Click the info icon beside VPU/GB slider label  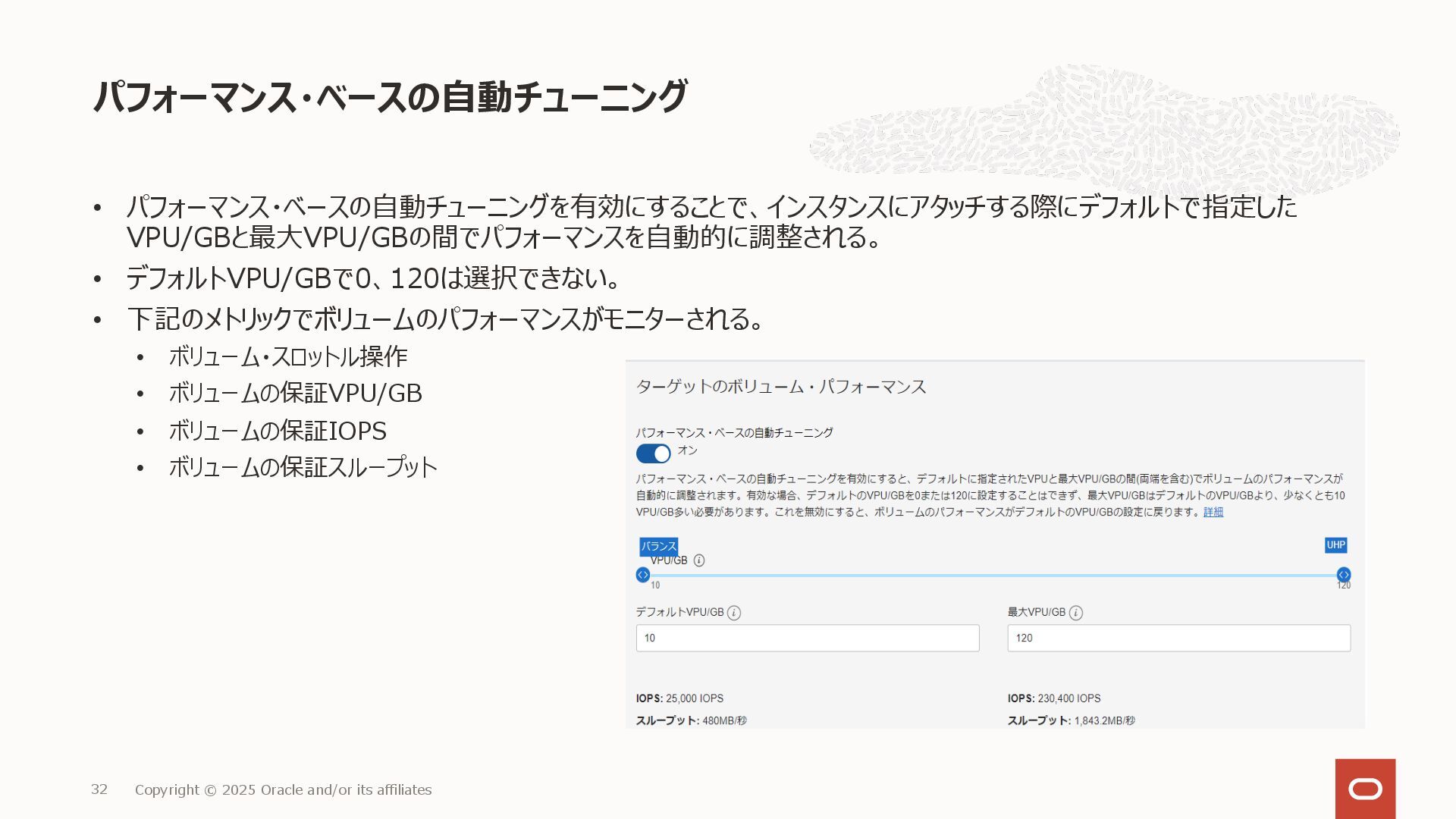click(x=699, y=560)
